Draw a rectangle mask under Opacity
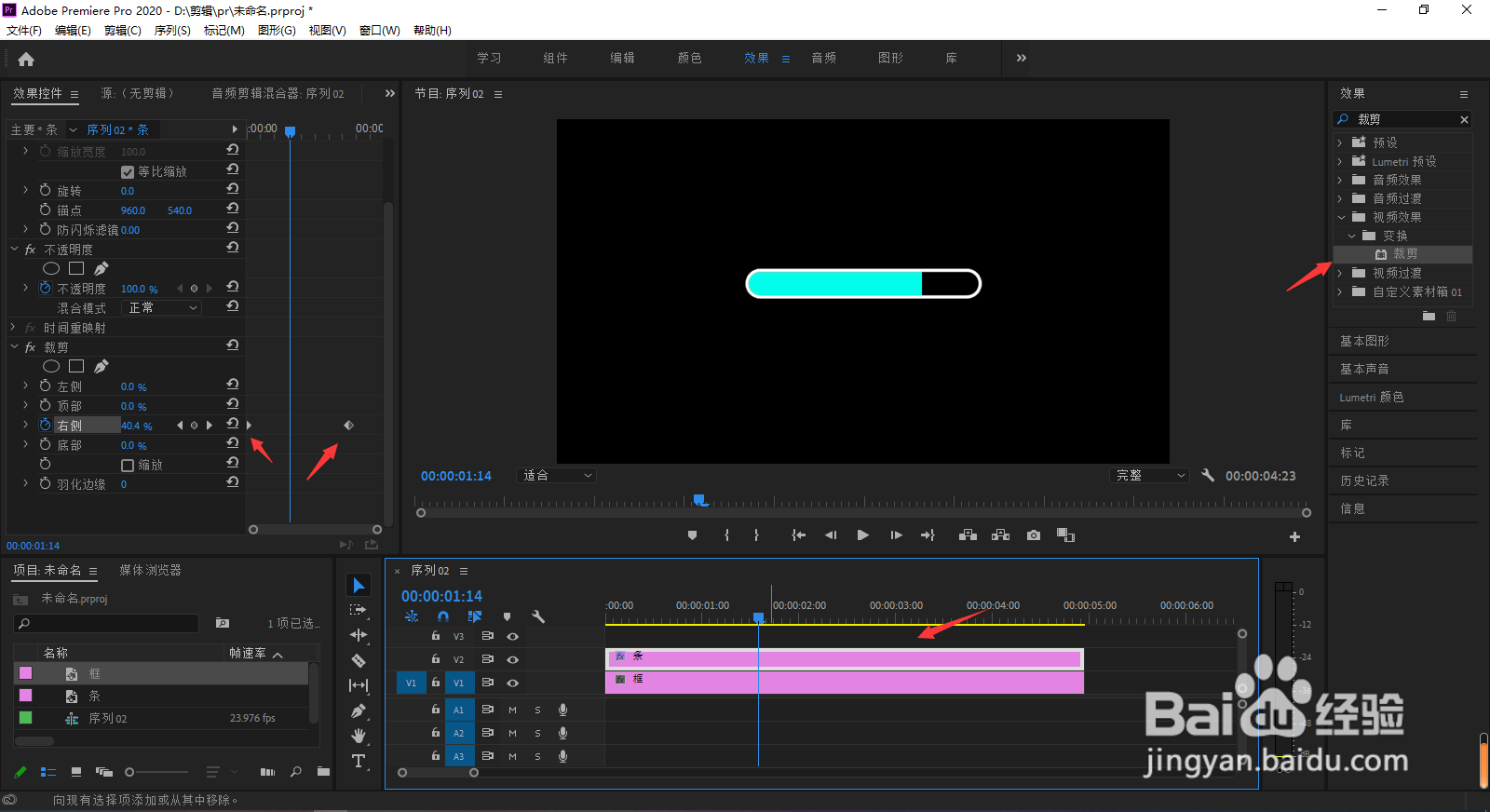This screenshot has width=1490, height=812. [76, 268]
